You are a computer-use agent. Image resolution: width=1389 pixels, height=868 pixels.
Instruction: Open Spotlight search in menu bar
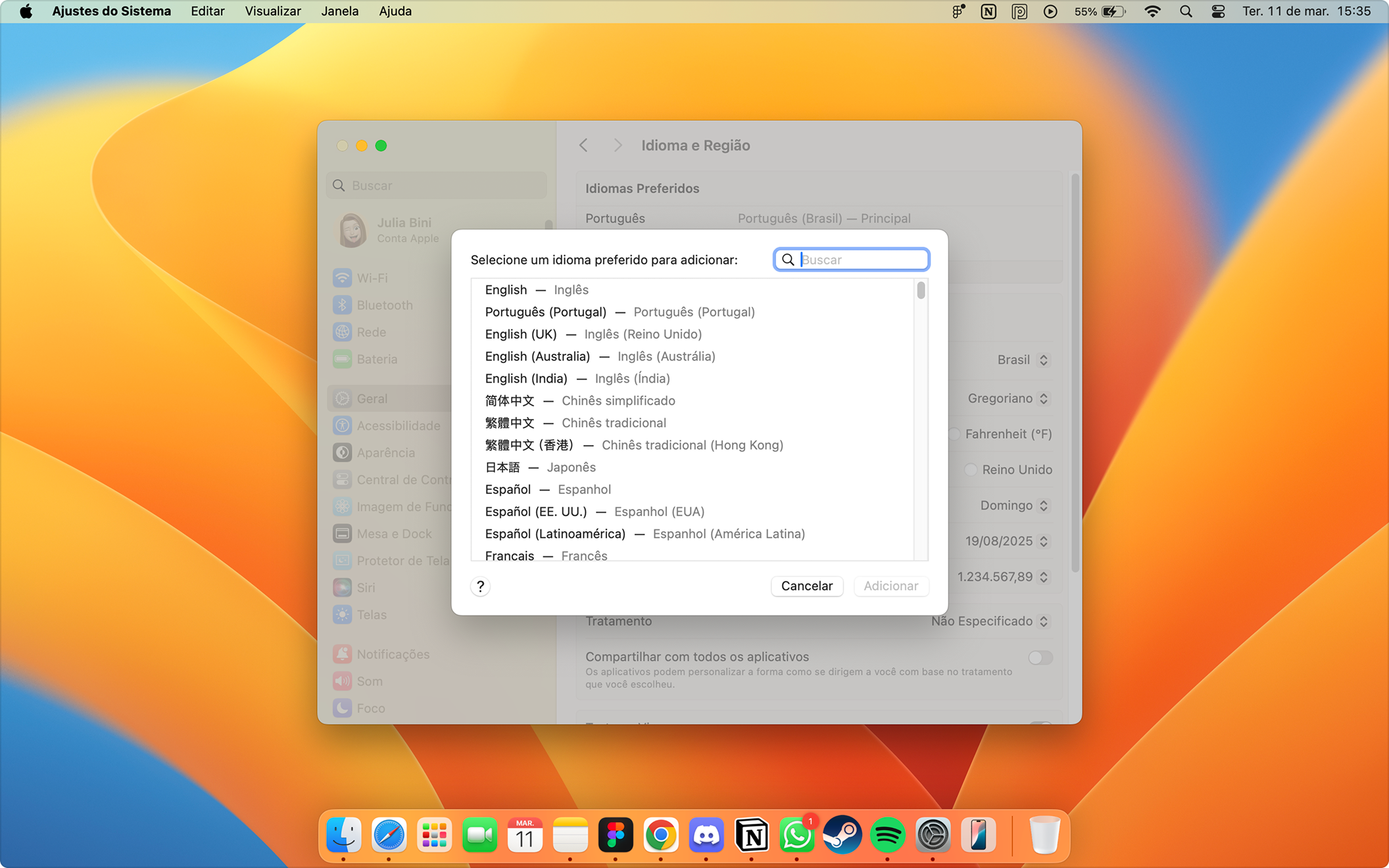[1185, 11]
